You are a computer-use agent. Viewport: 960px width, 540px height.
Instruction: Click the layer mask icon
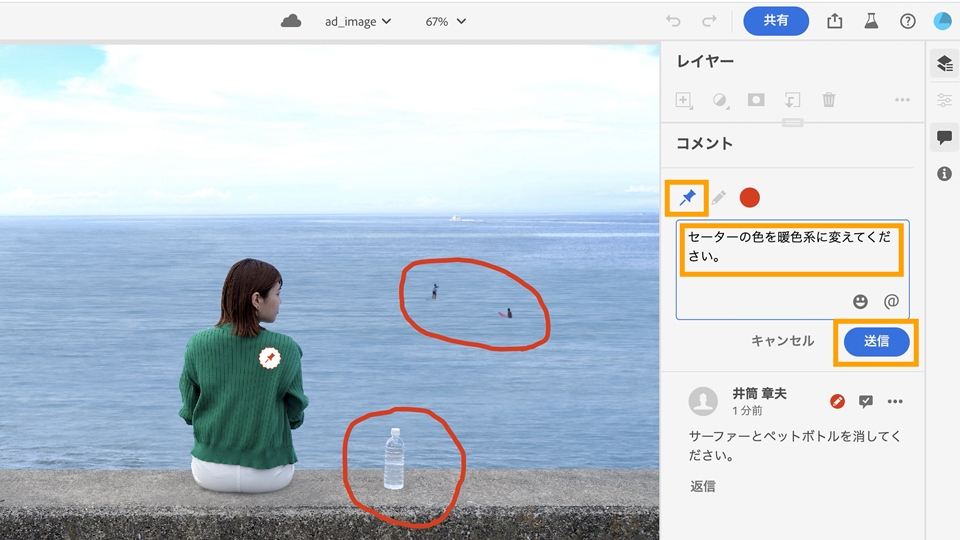tap(756, 99)
